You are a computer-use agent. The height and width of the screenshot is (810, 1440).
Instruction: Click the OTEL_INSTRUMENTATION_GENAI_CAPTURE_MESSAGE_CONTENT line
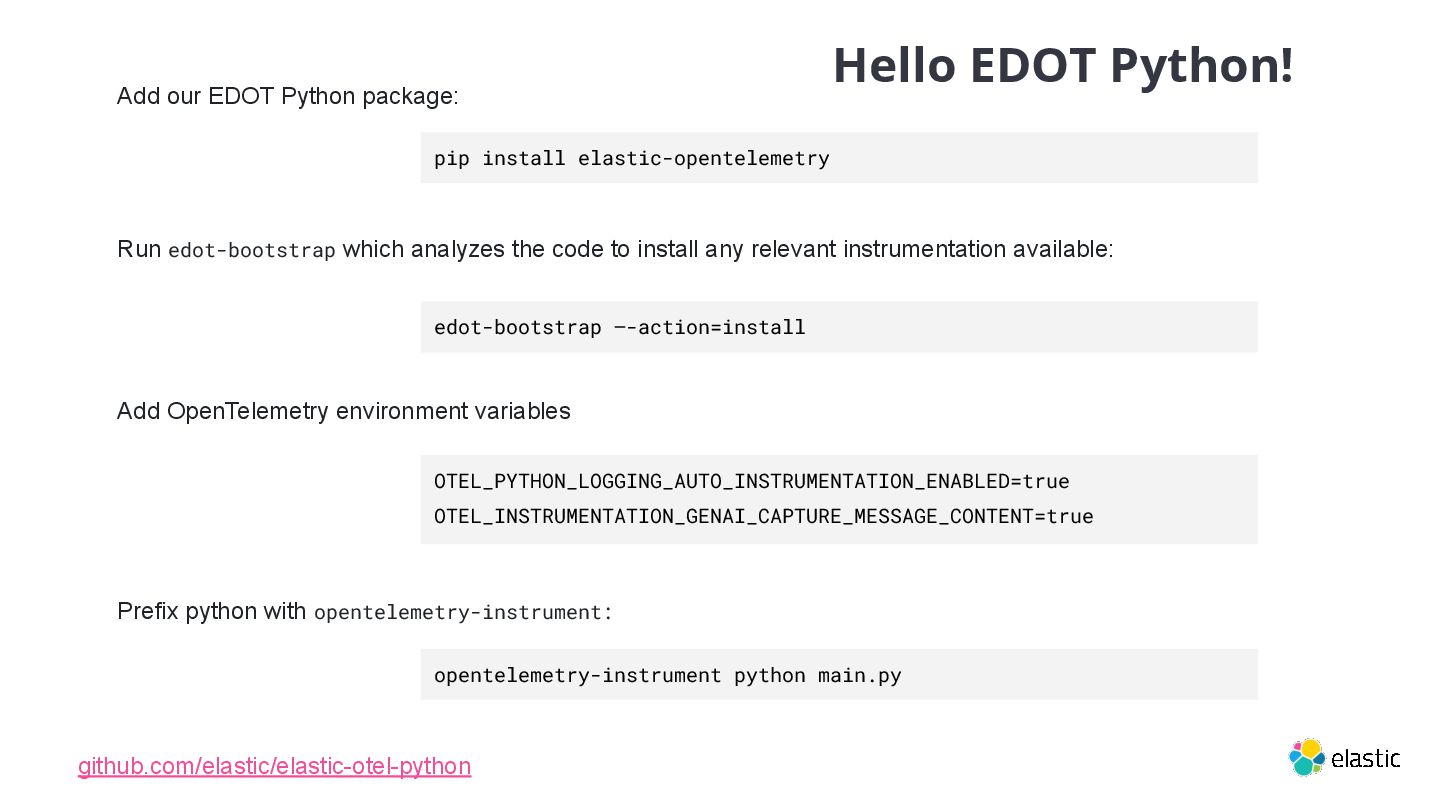[763, 516]
